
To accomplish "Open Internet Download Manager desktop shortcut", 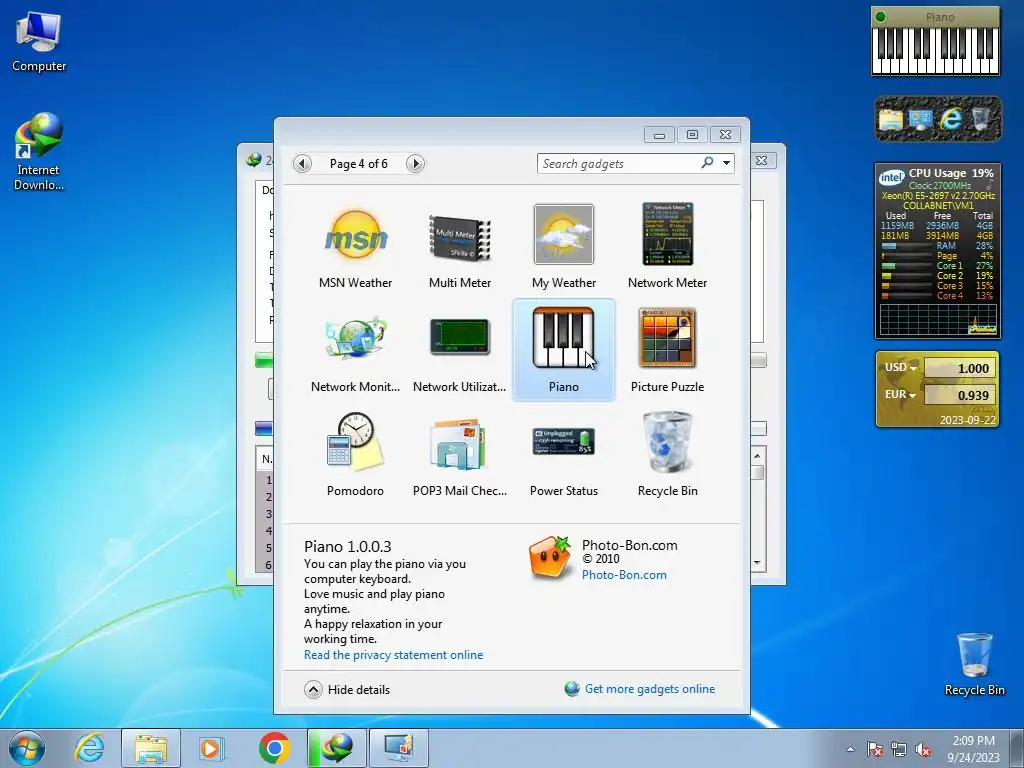I will [39, 152].
